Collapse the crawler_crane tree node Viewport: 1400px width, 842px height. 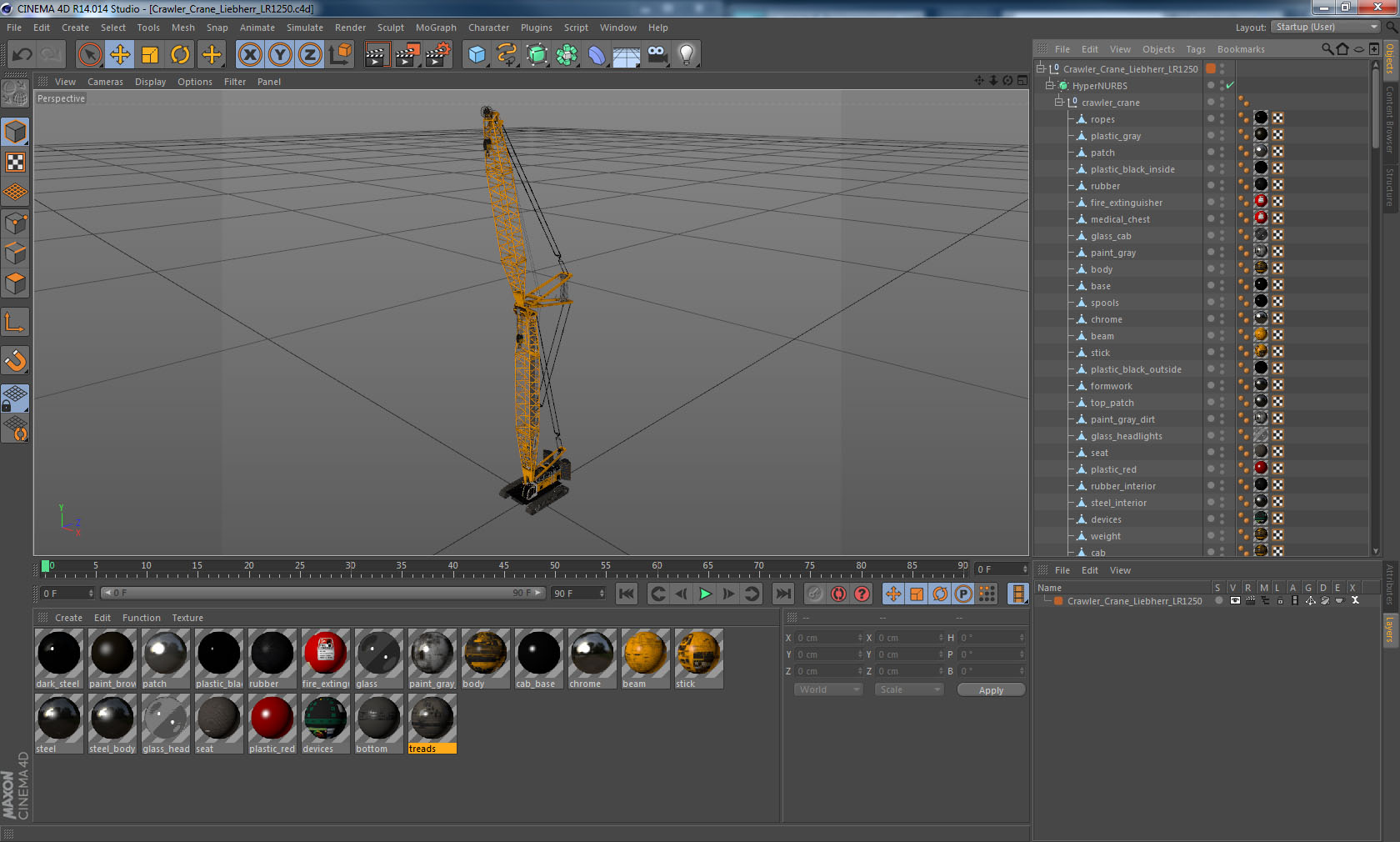[1059, 103]
